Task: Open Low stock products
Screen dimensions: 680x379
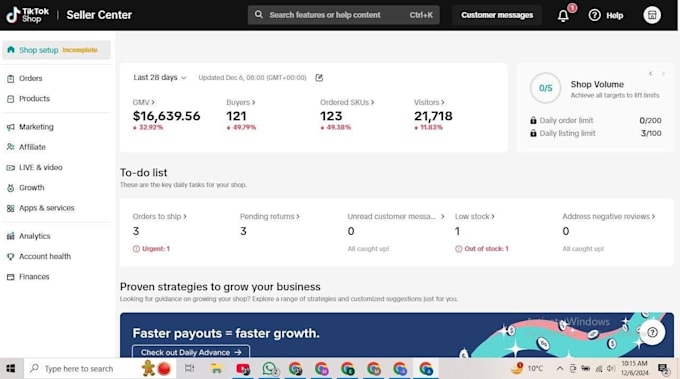Action: pos(474,216)
